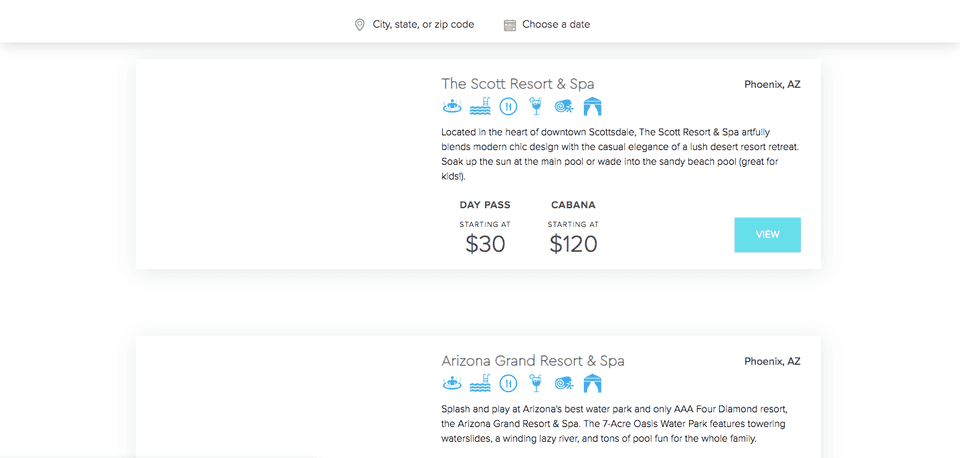
Task: Click the rolled towel icon under Arizona Grand Resort
Action: [x=564, y=384]
